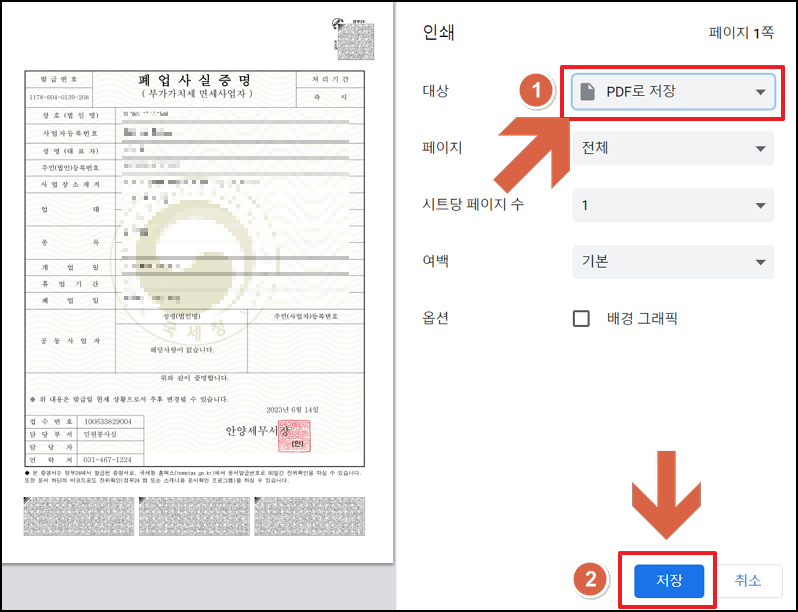The image size is (798, 612).
Task: Open the 페이지 dropdown showing 전체
Action: click(673, 148)
